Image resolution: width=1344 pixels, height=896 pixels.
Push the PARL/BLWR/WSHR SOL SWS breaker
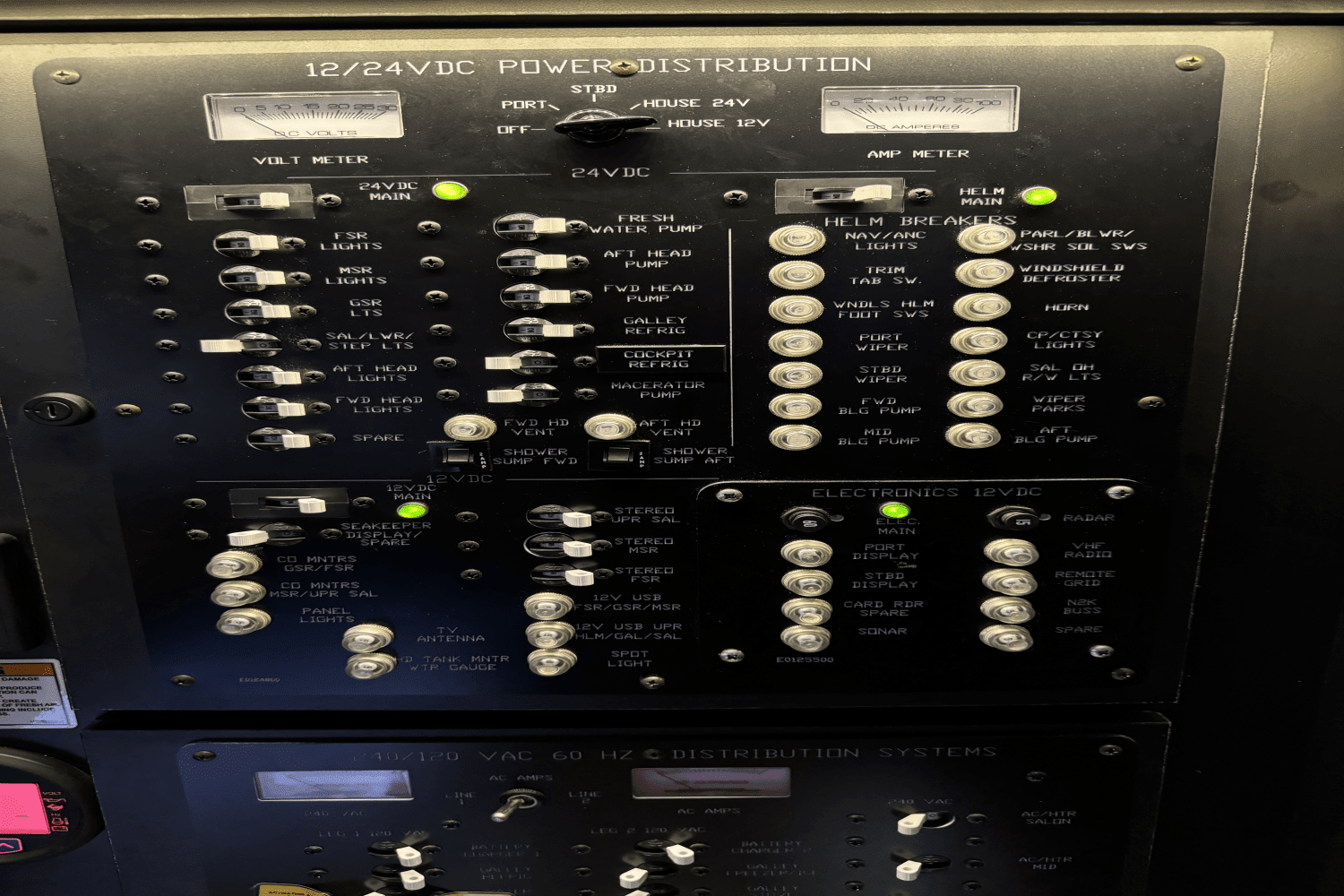[986, 237]
